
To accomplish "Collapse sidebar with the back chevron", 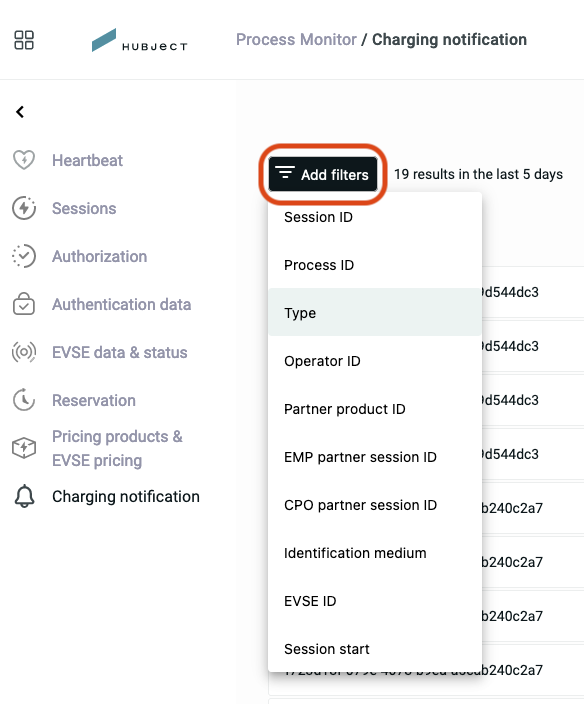I will 20,112.
